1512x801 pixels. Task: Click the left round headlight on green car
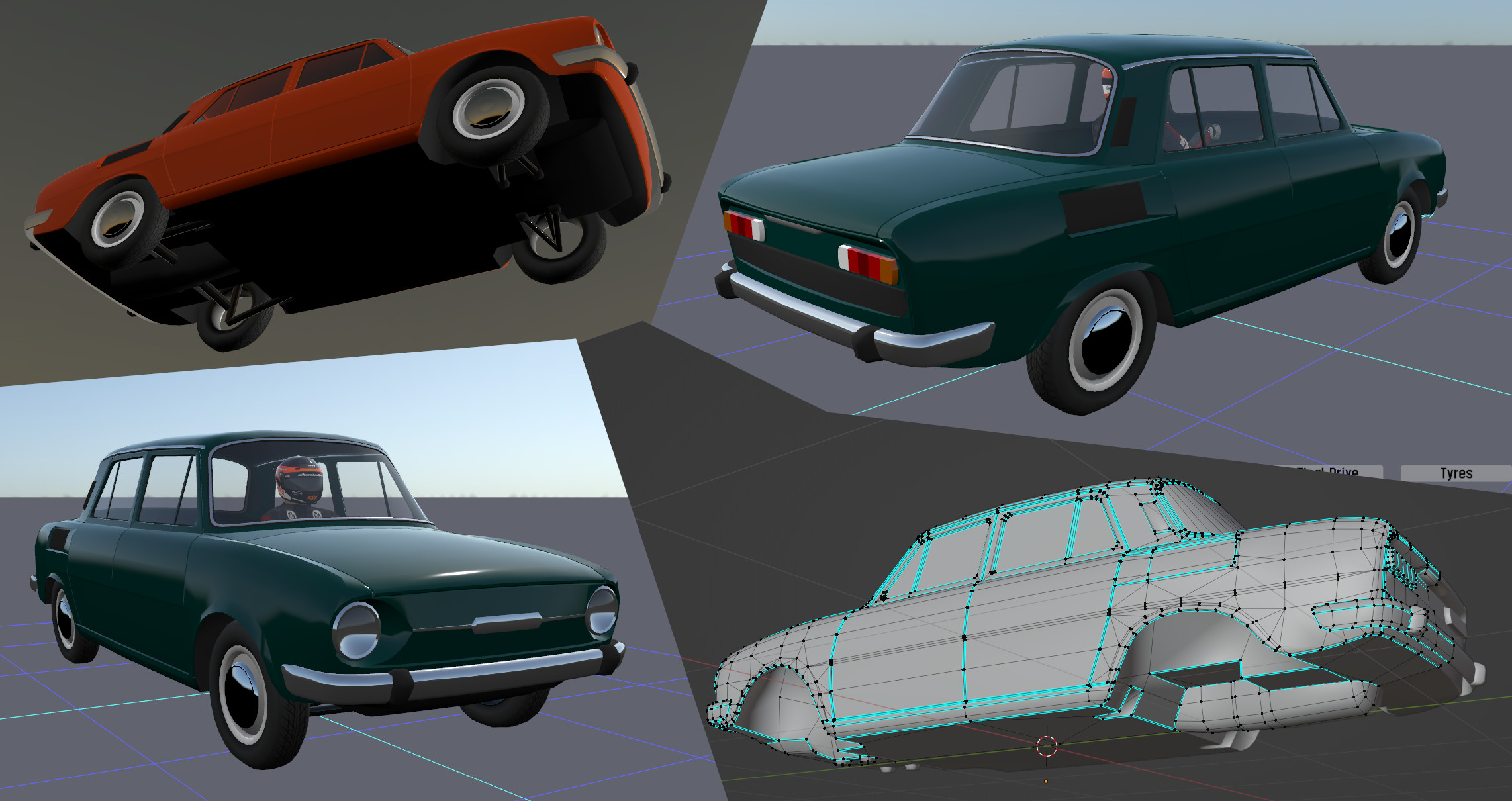(x=357, y=630)
